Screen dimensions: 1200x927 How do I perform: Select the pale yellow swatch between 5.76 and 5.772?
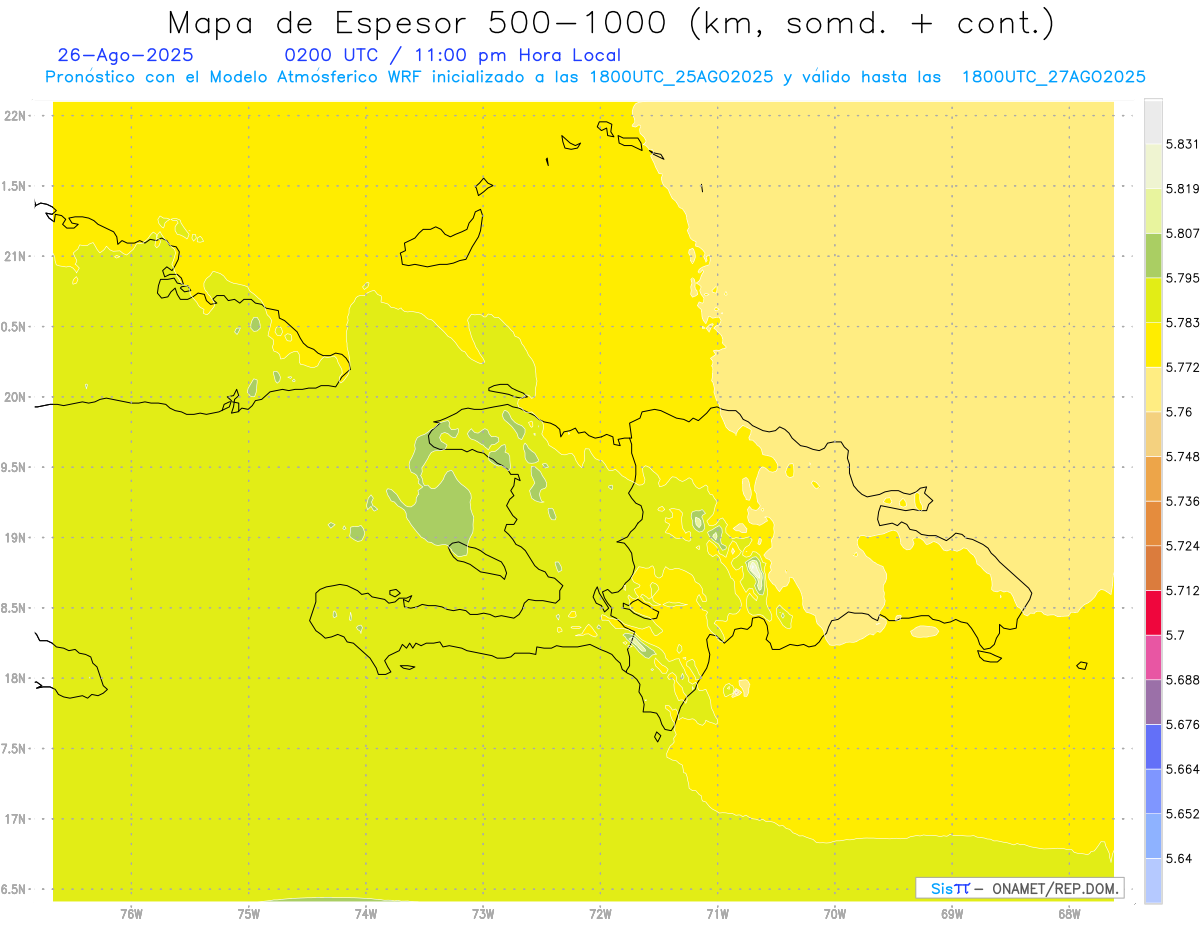click(x=1153, y=389)
